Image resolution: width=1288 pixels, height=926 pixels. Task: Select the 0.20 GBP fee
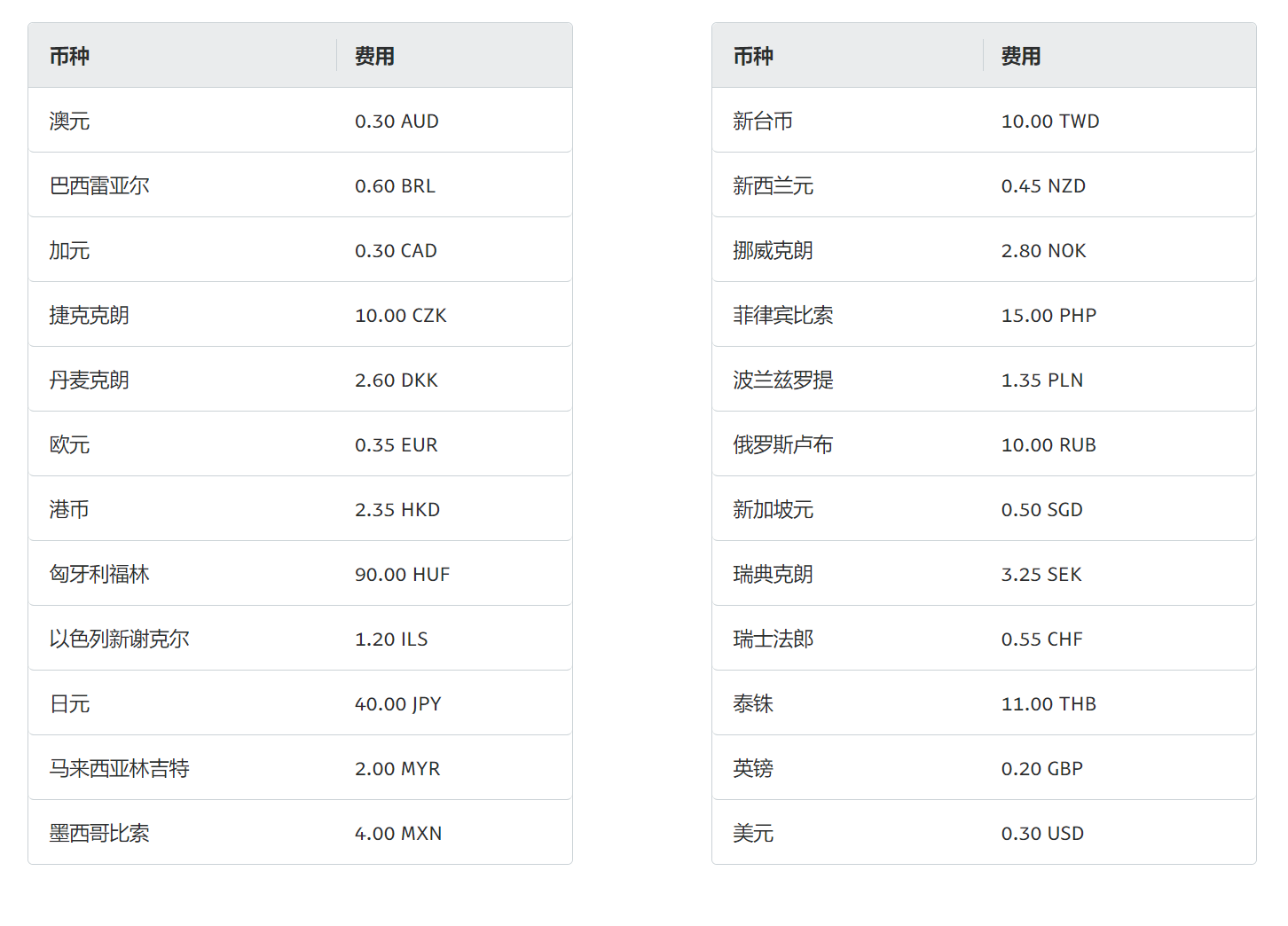1042,768
